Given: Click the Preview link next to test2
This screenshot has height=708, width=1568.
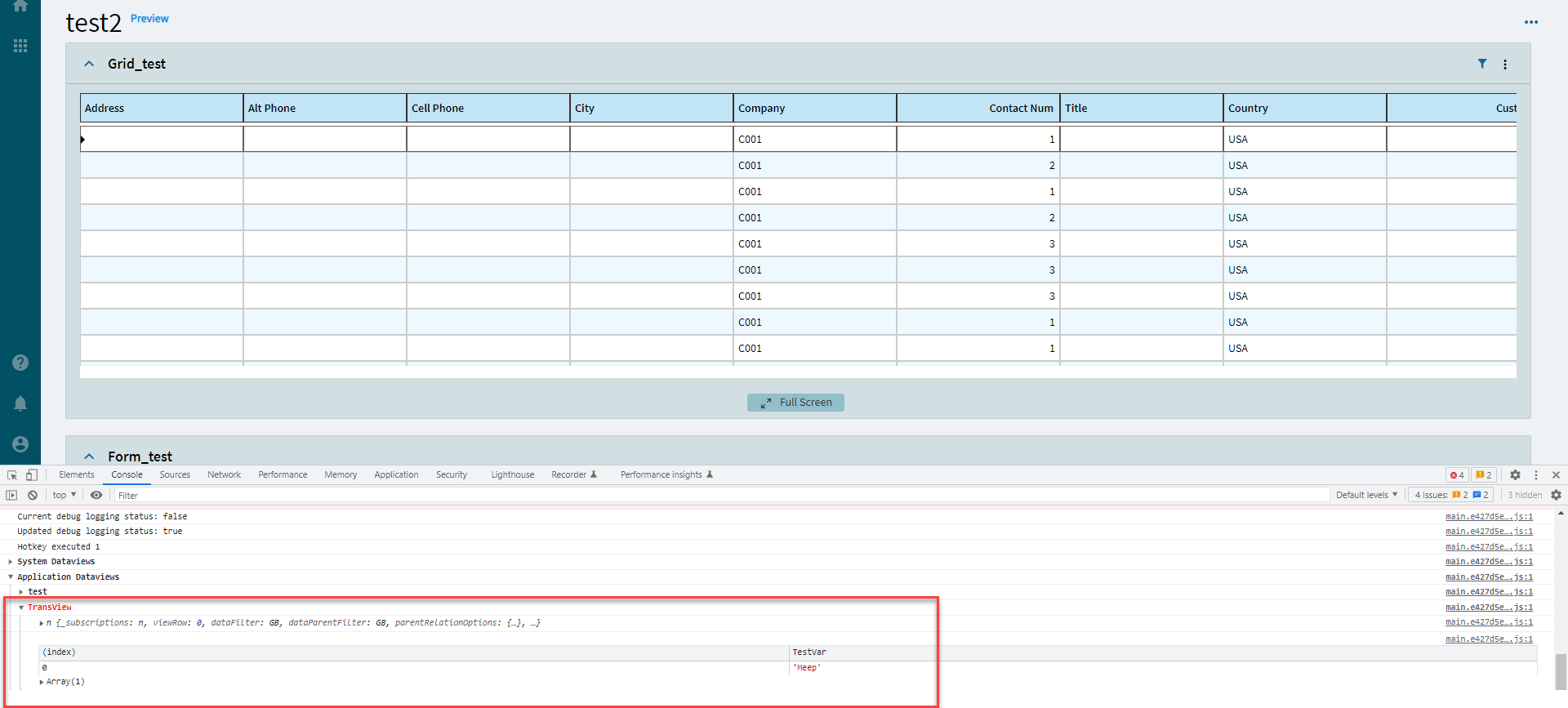Looking at the screenshot, I should tap(149, 18).
